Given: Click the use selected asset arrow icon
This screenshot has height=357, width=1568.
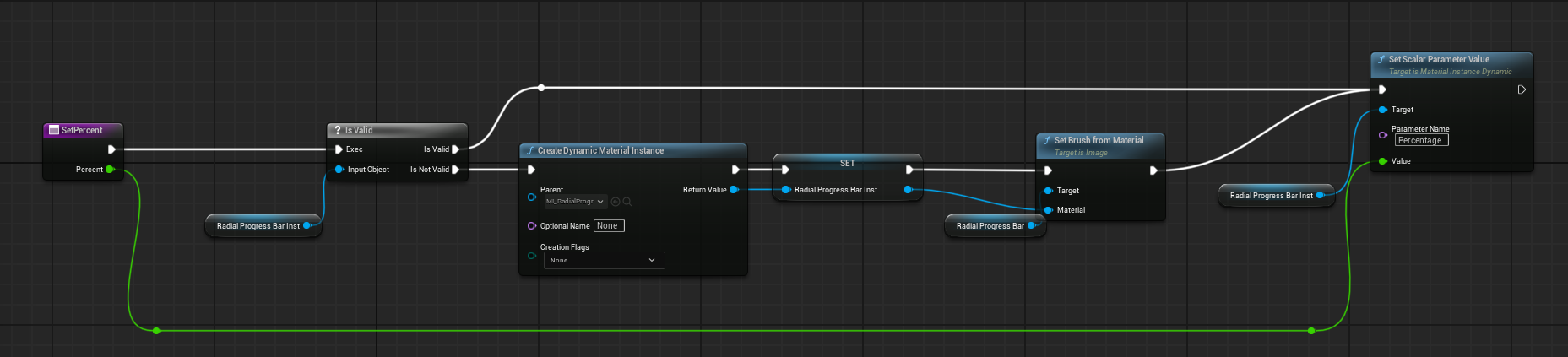Looking at the screenshot, I should click(615, 202).
